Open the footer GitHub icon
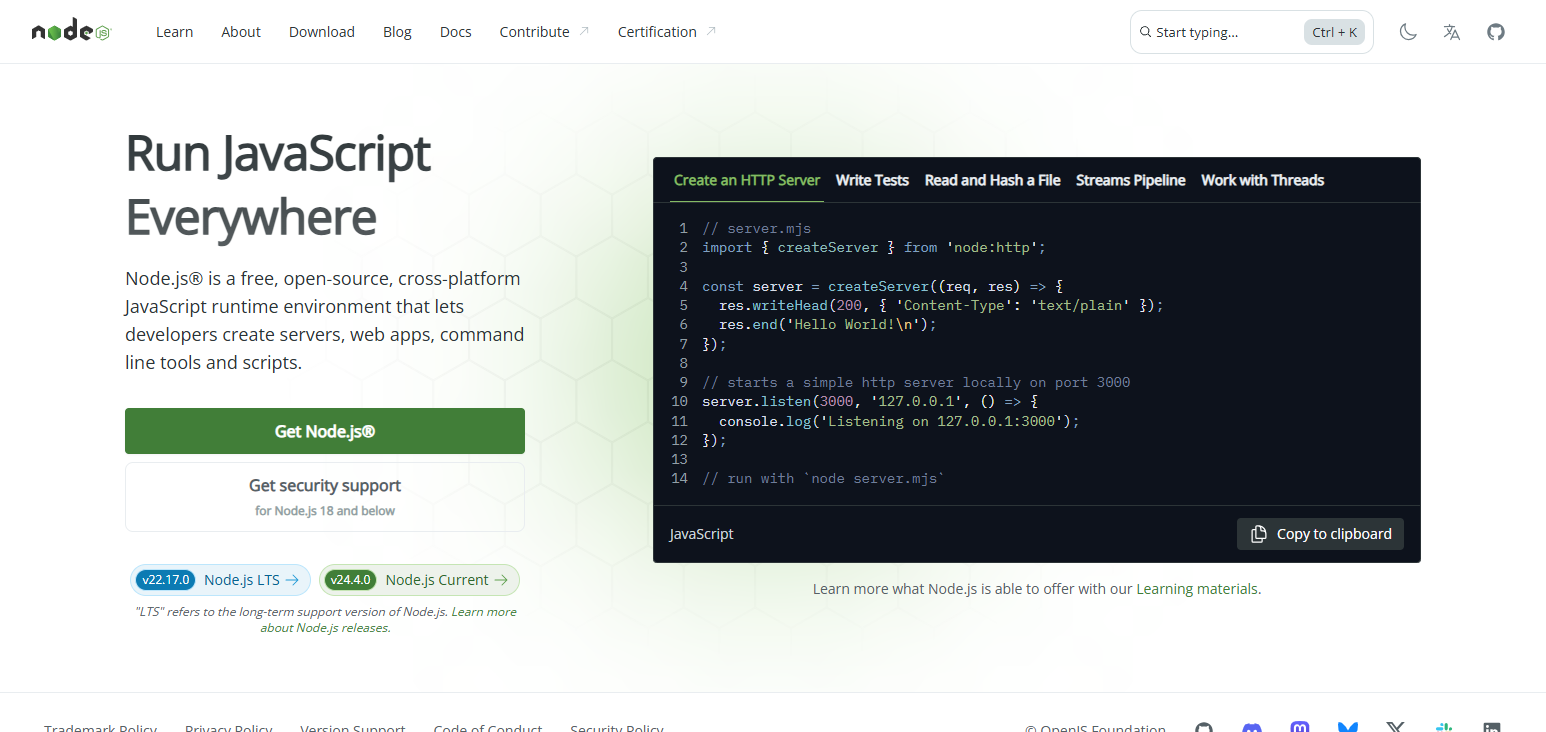Image resolution: width=1546 pixels, height=732 pixels. point(1204,727)
